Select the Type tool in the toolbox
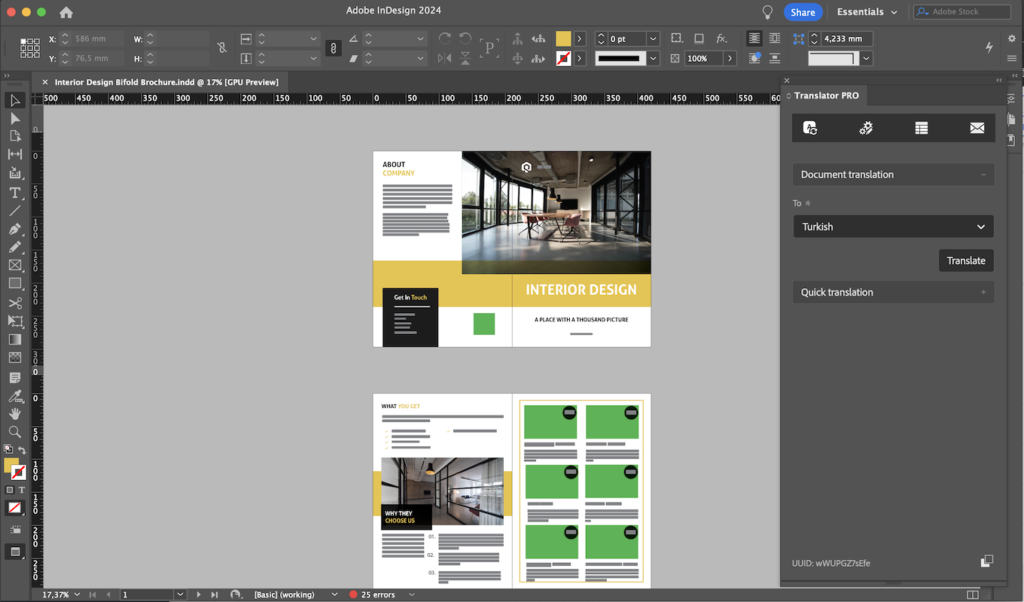This screenshot has height=602, width=1024. 15,192
